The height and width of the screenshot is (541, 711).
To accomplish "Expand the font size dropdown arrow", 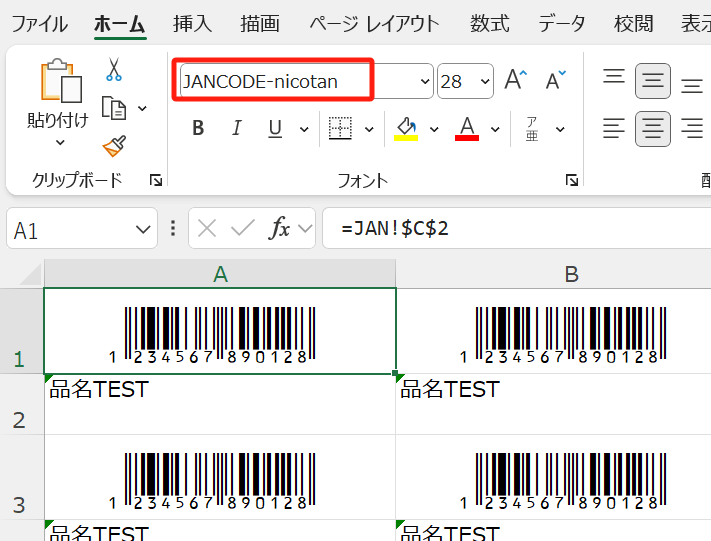I will point(485,82).
